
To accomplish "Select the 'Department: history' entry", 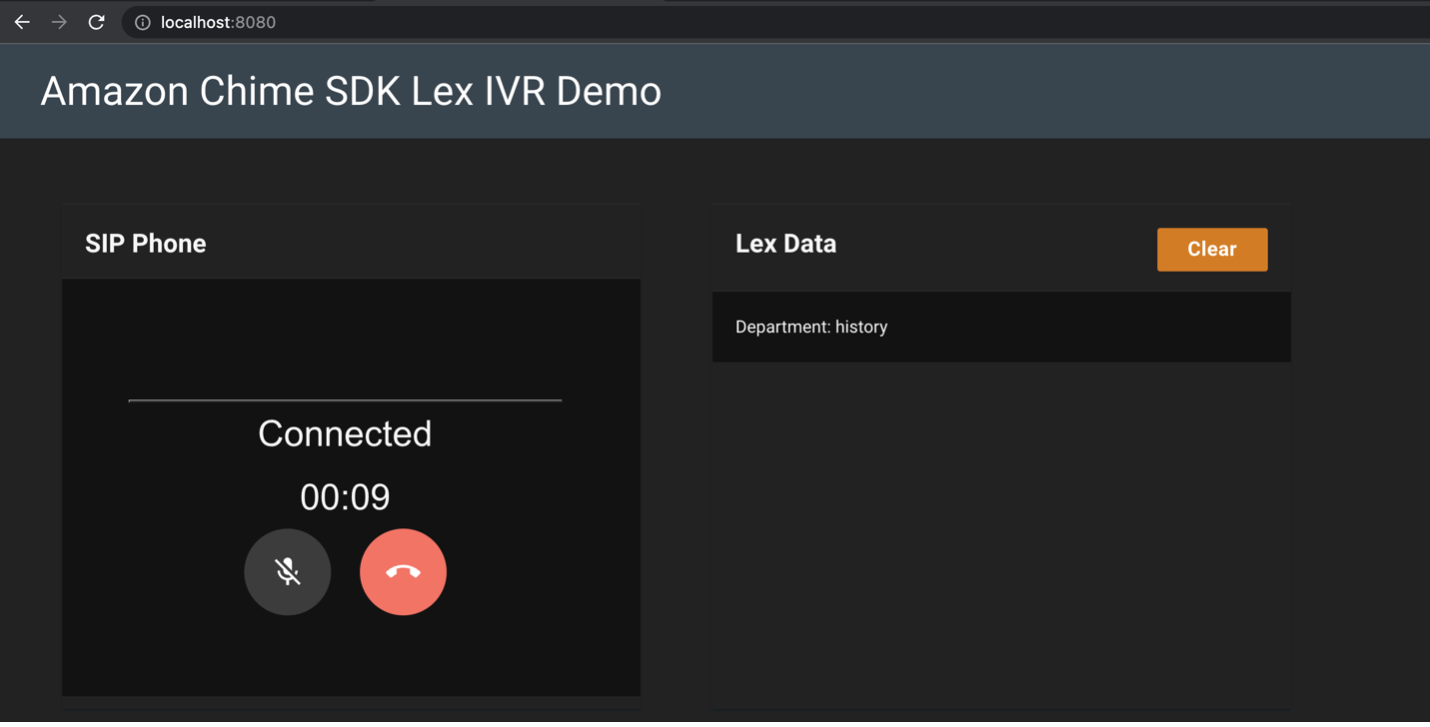I will (1001, 327).
